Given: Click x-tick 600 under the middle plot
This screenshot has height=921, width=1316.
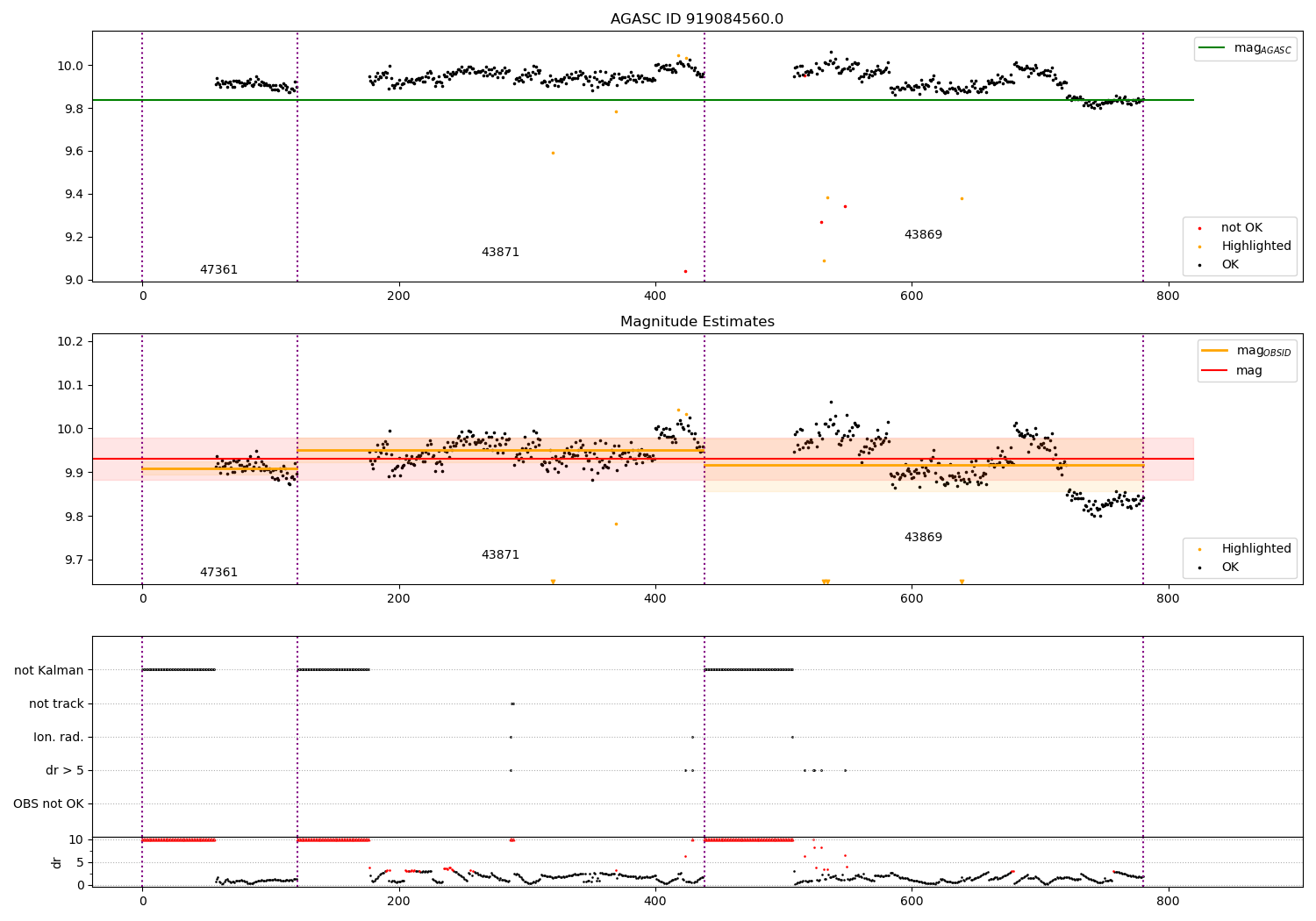Looking at the screenshot, I should [x=912, y=599].
